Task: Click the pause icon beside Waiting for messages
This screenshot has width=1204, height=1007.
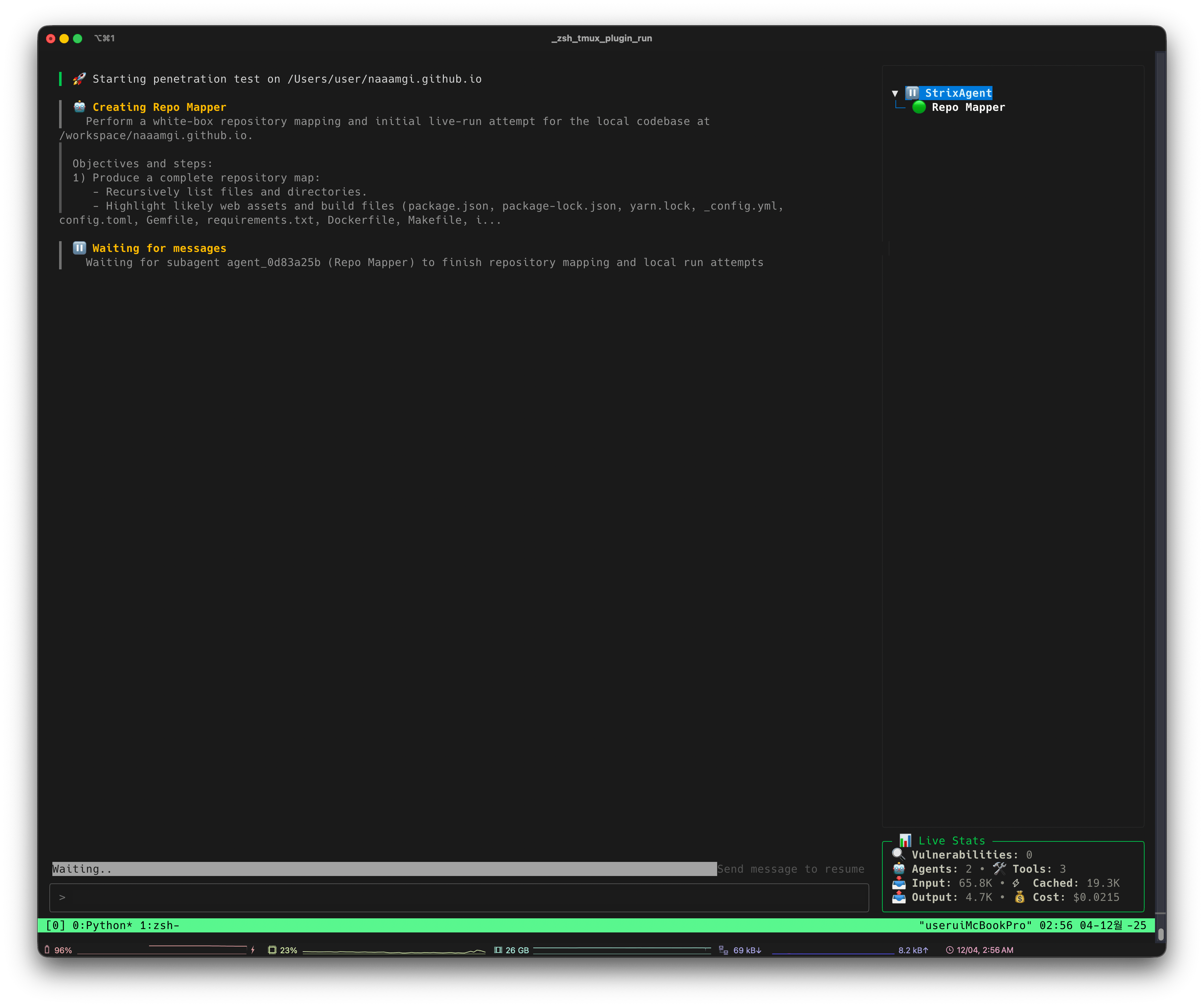Action: coord(79,248)
